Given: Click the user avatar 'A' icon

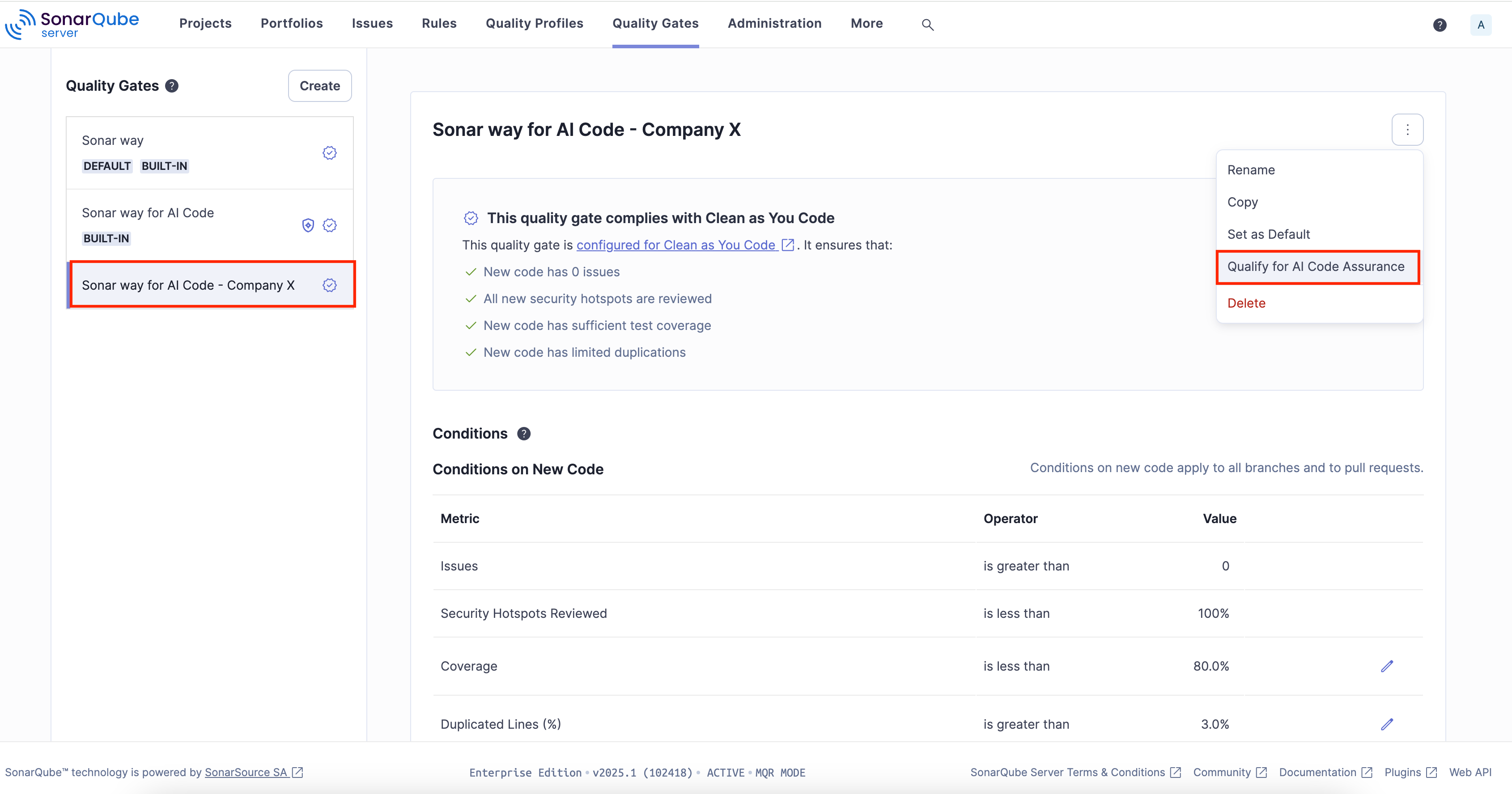Looking at the screenshot, I should click(1480, 25).
